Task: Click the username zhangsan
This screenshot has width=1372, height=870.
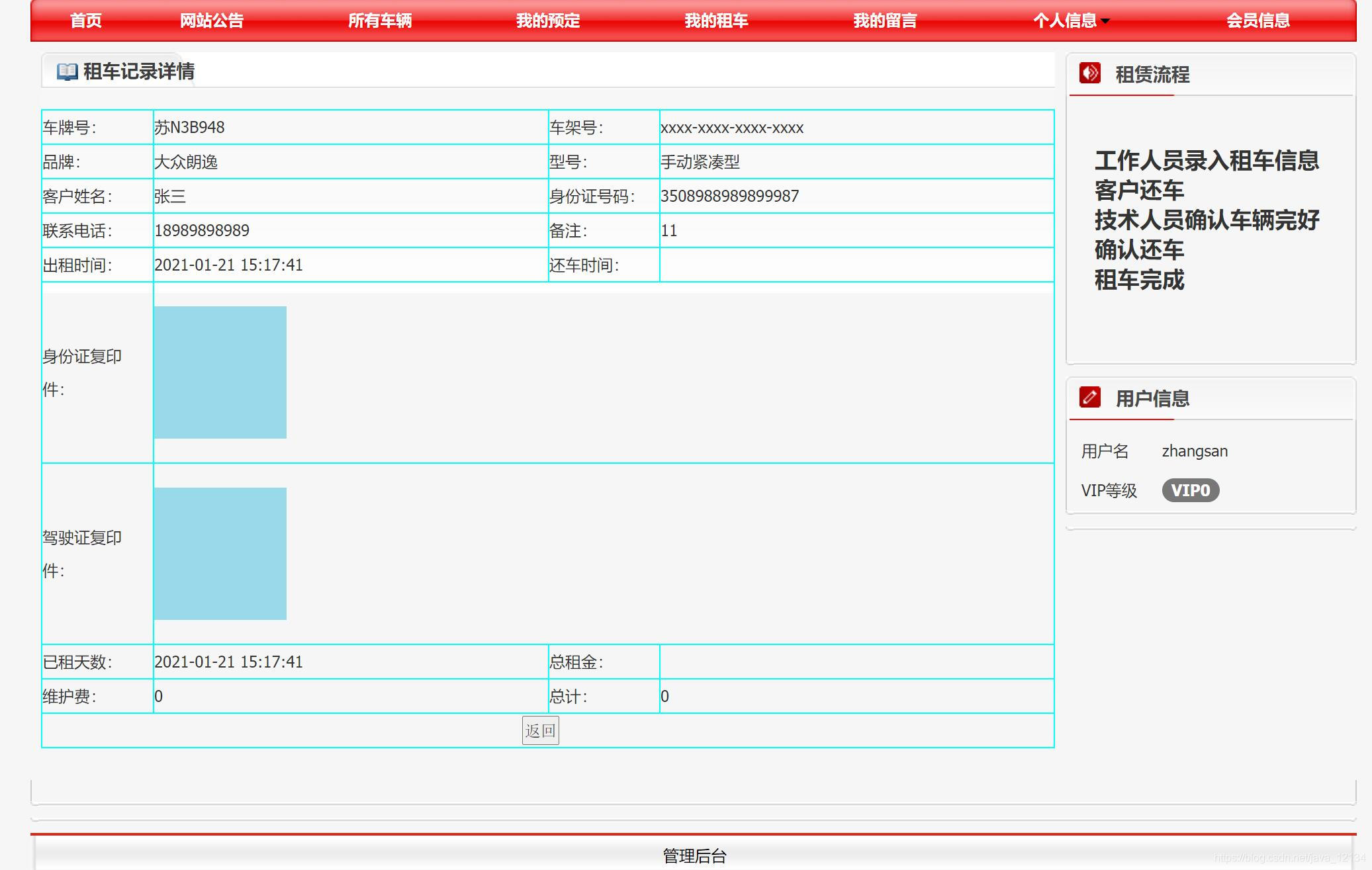Action: point(1195,451)
